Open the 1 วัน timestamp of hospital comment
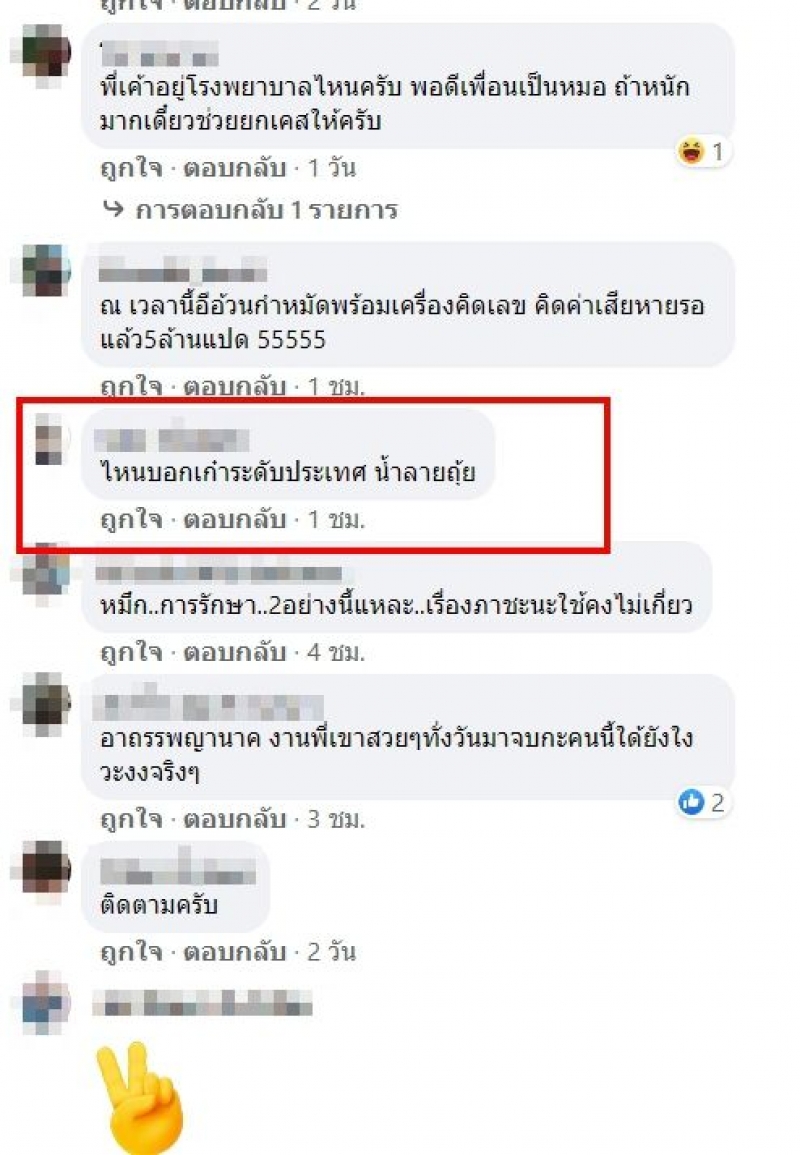The width and height of the screenshot is (800, 1155). pyautogui.click(x=331, y=168)
